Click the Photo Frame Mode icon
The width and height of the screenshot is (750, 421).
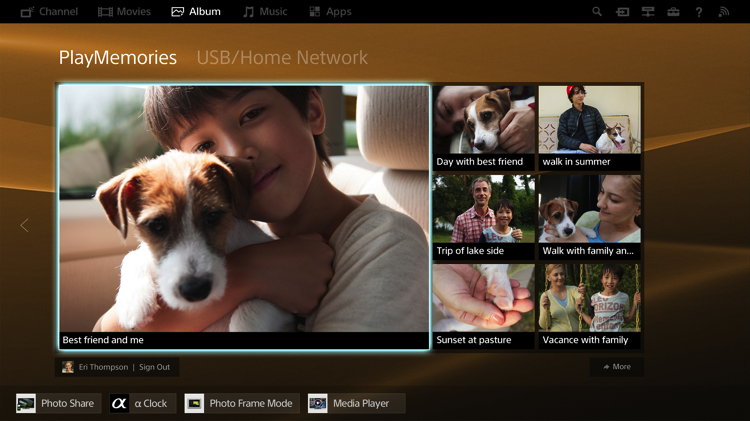(194, 403)
